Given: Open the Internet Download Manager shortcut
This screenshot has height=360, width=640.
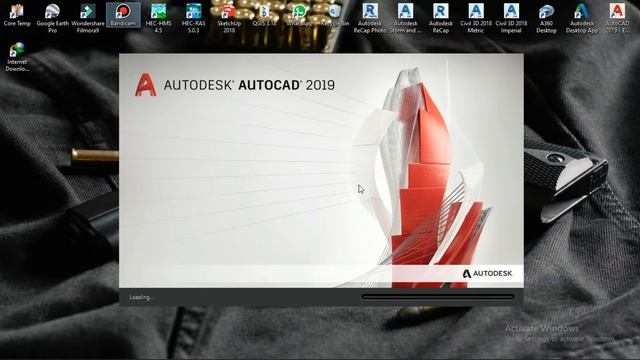Looking at the screenshot, I should tap(17, 57).
